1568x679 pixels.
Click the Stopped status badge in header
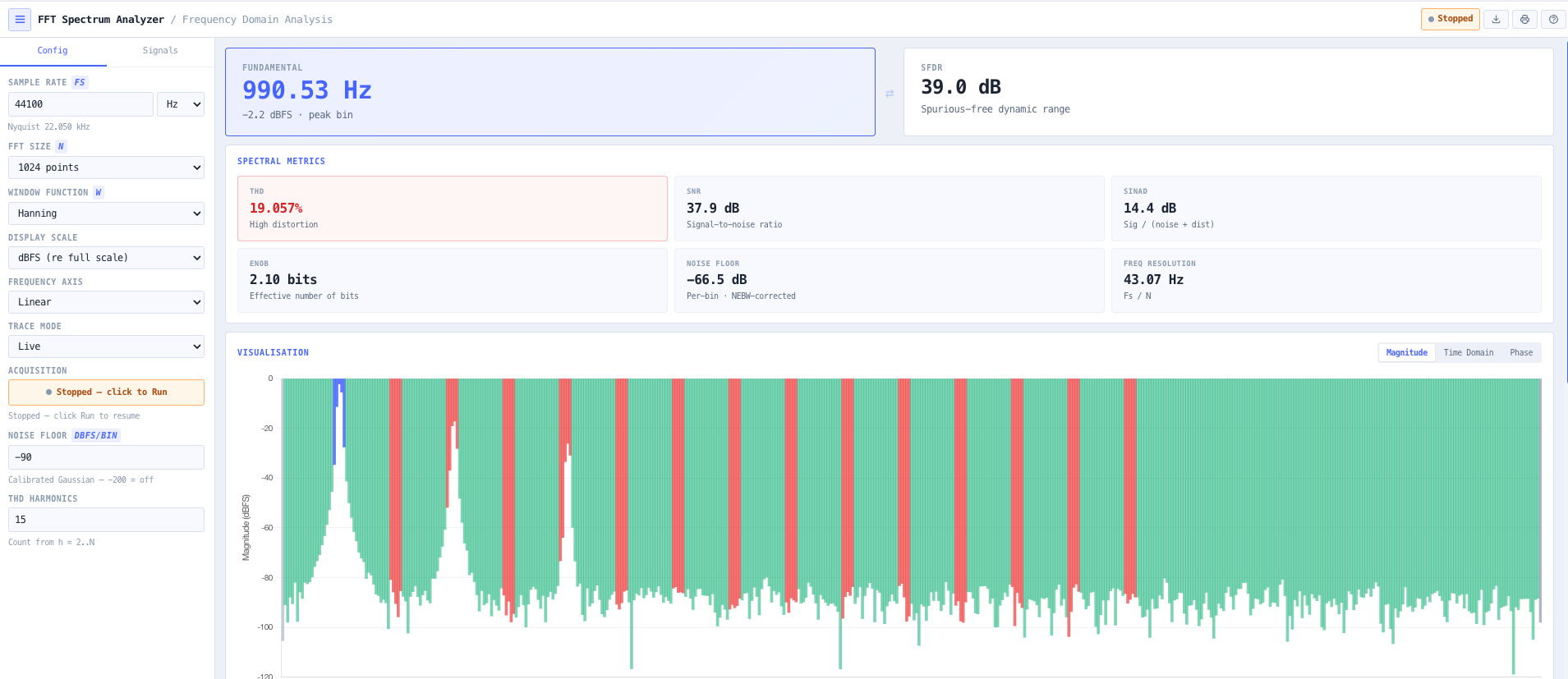tap(1450, 19)
